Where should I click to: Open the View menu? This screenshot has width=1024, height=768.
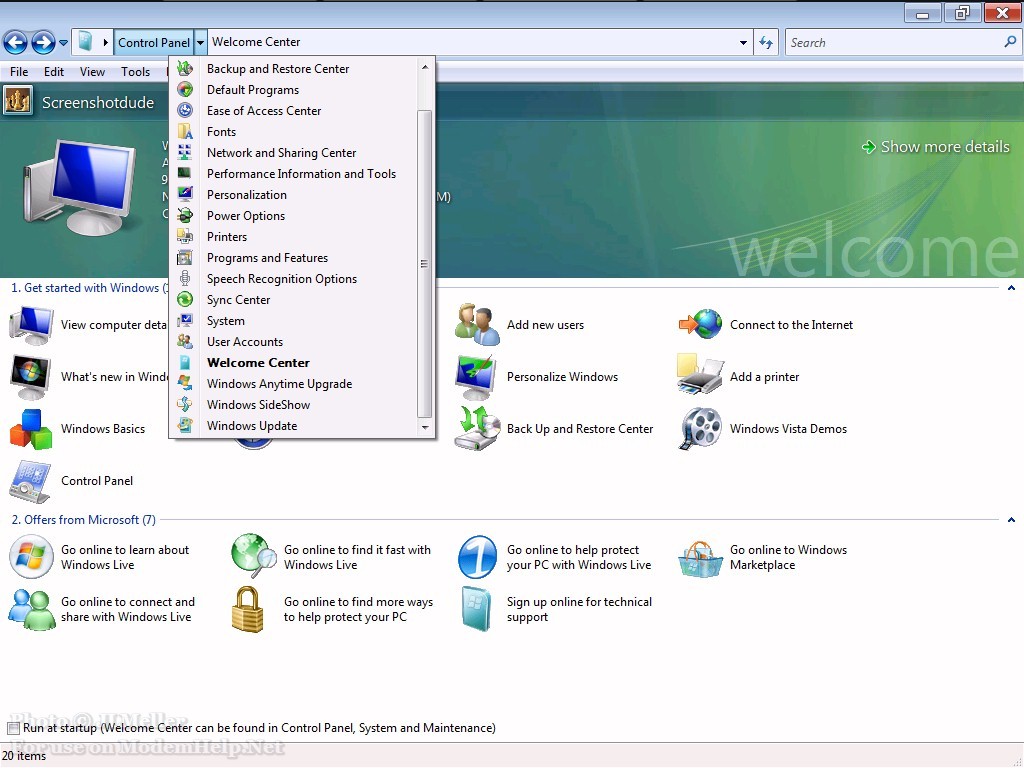tap(92, 72)
